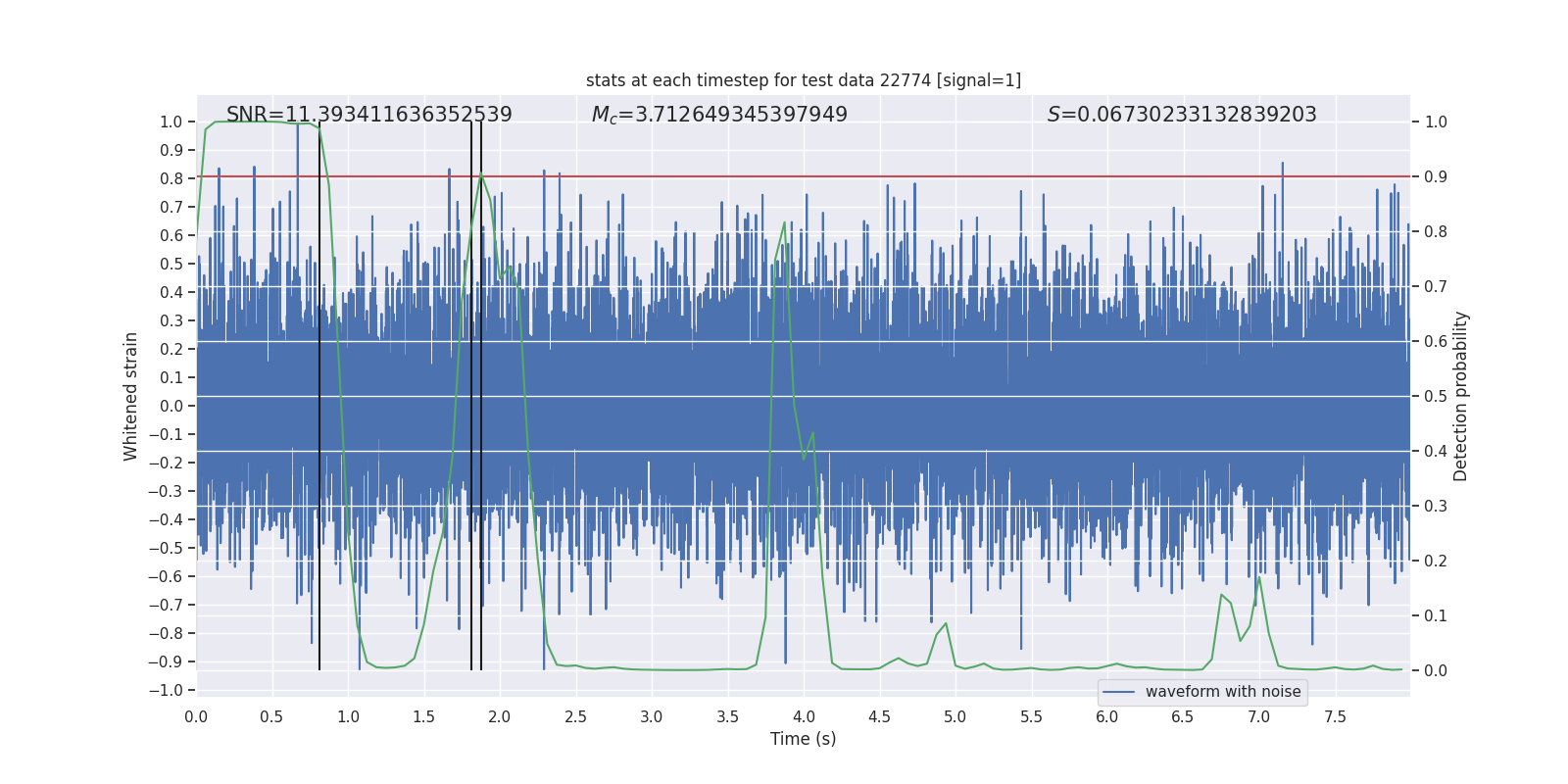Click the 1.0 tick on left axis
The height and width of the screenshot is (784, 1568).
(x=171, y=122)
